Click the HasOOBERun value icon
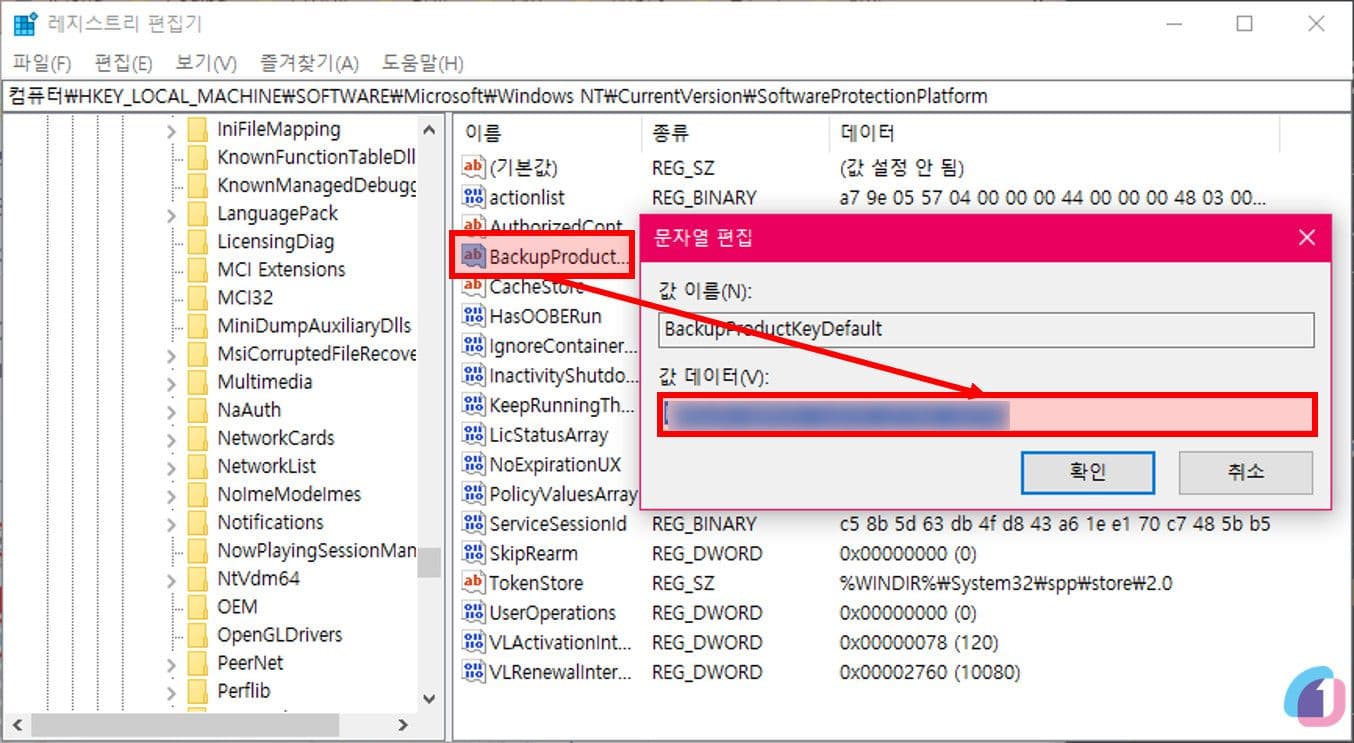This screenshot has height=743, width=1354. tap(473, 316)
